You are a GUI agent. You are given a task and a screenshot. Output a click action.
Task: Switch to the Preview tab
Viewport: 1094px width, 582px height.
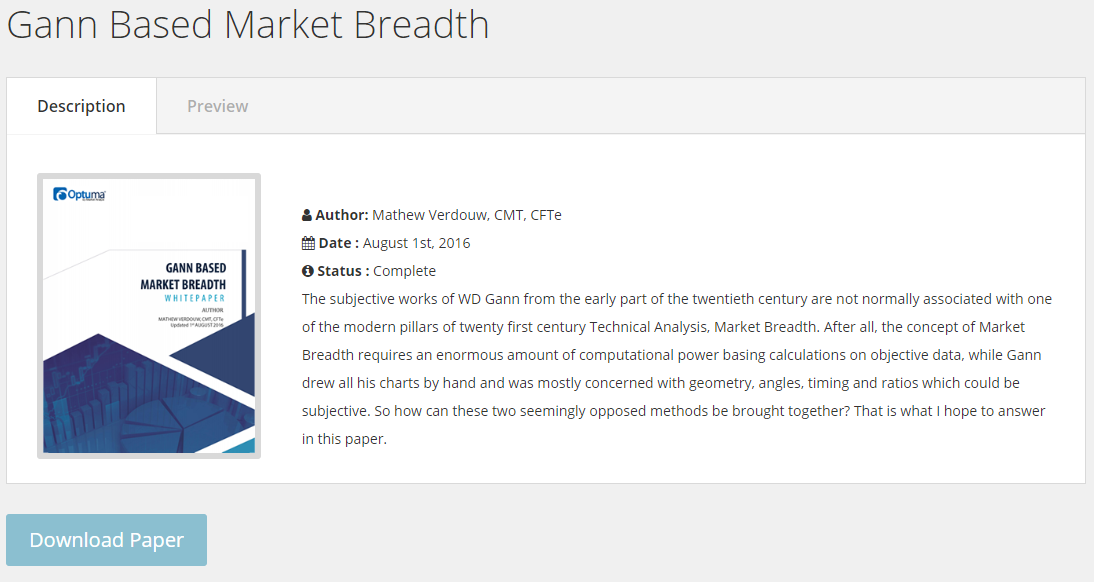(217, 105)
